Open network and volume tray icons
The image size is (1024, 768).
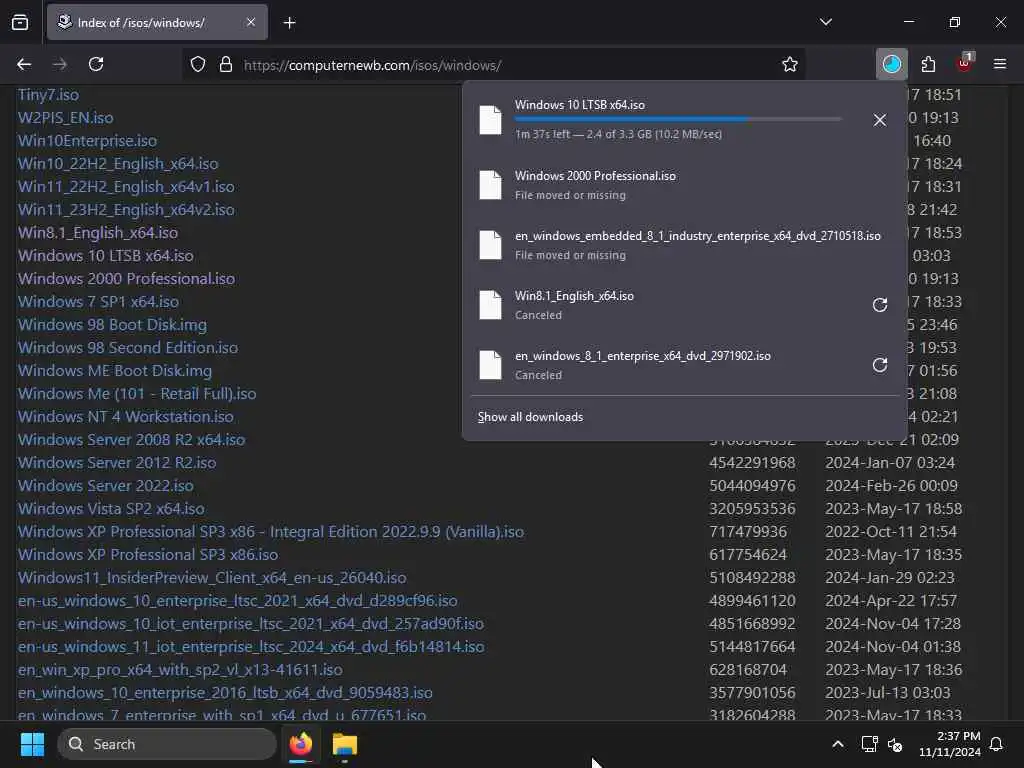(882, 744)
